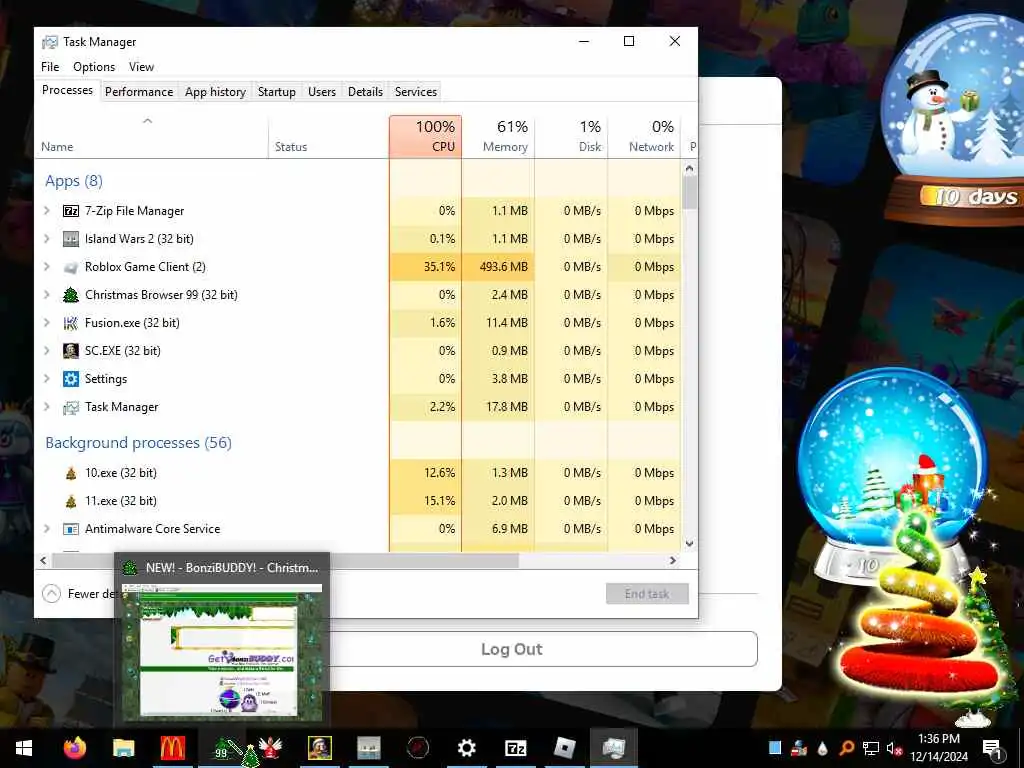Expand the Christmas Browser 99 process group
The height and width of the screenshot is (768, 1024).
tap(47, 295)
